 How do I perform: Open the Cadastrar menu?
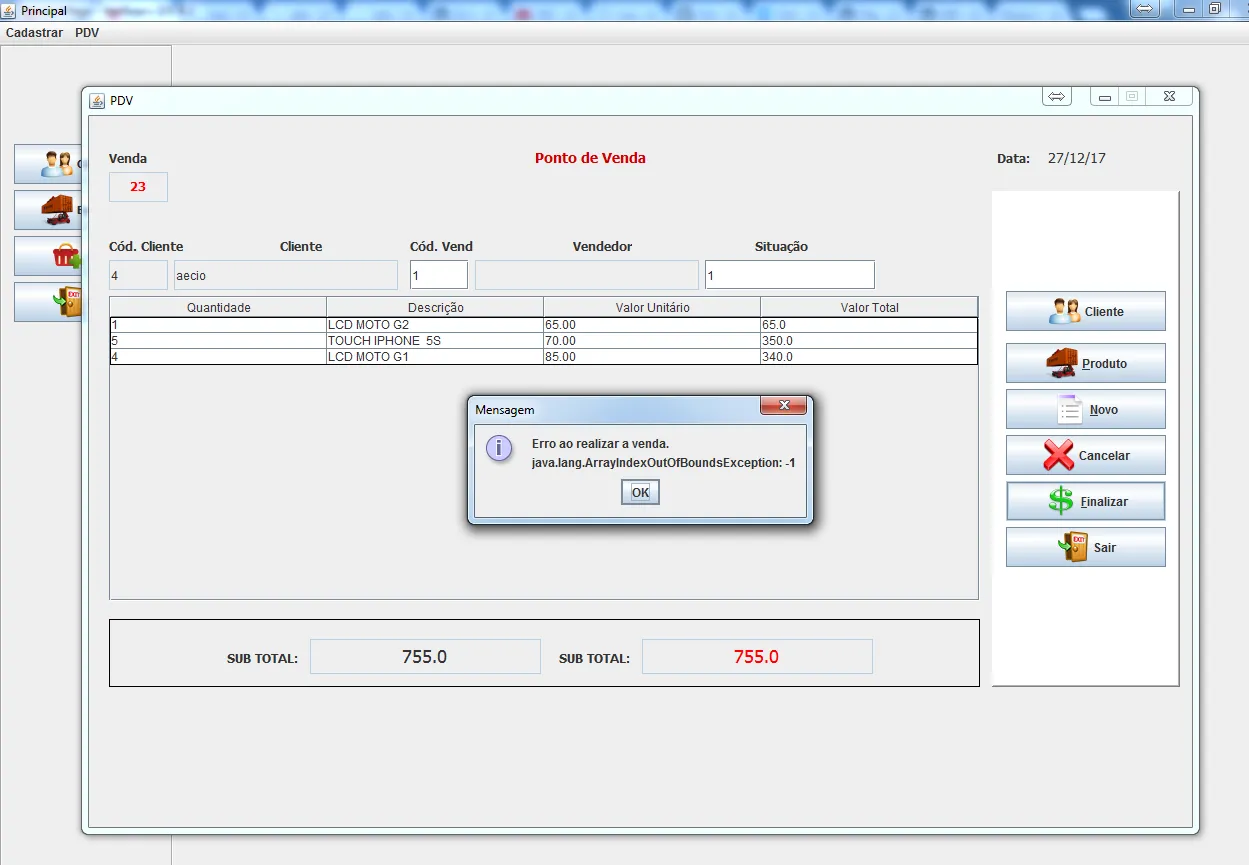(x=34, y=33)
